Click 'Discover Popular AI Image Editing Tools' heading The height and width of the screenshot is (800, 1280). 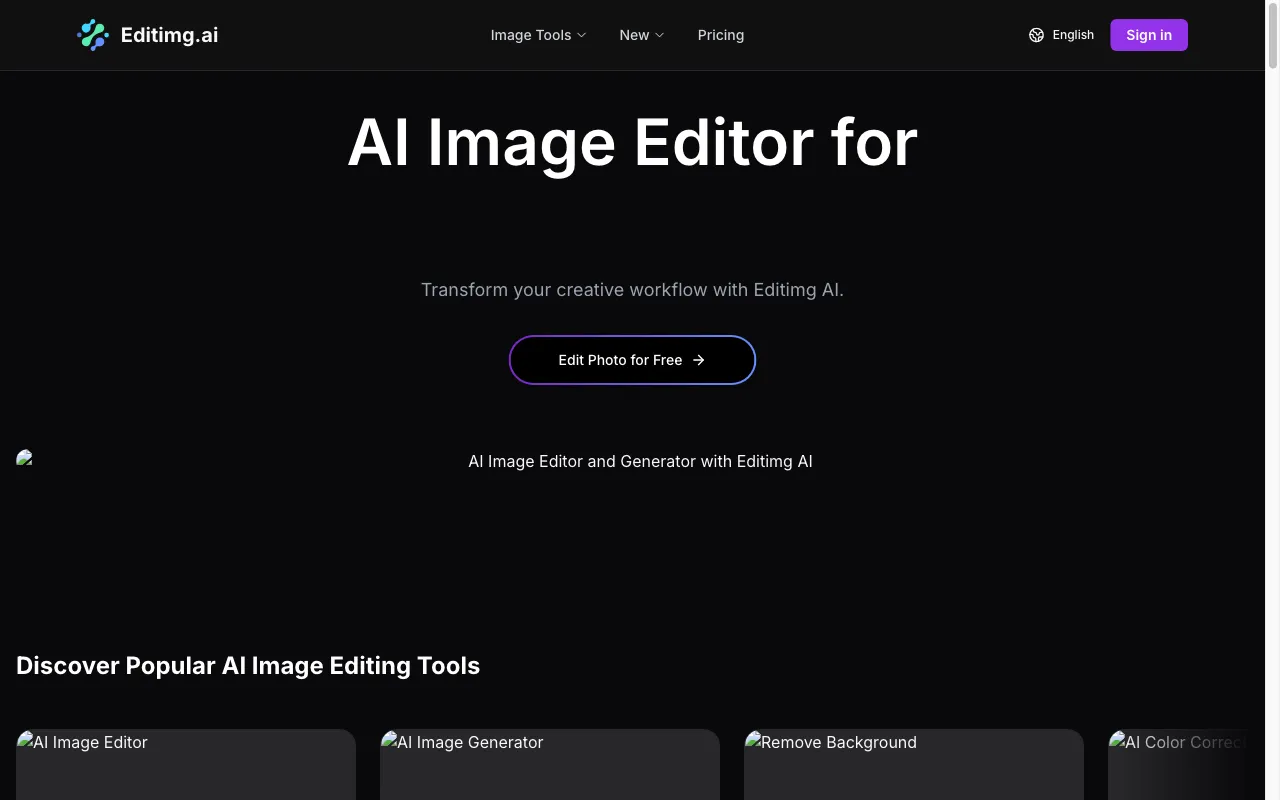(x=248, y=666)
